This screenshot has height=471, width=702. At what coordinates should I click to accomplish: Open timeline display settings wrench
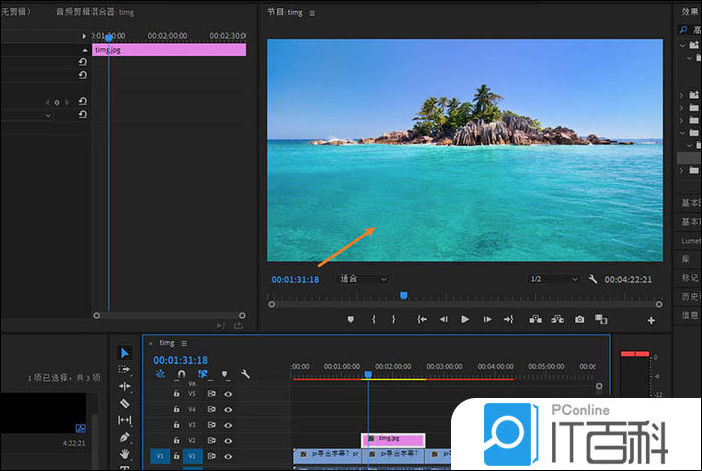[x=246, y=374]
